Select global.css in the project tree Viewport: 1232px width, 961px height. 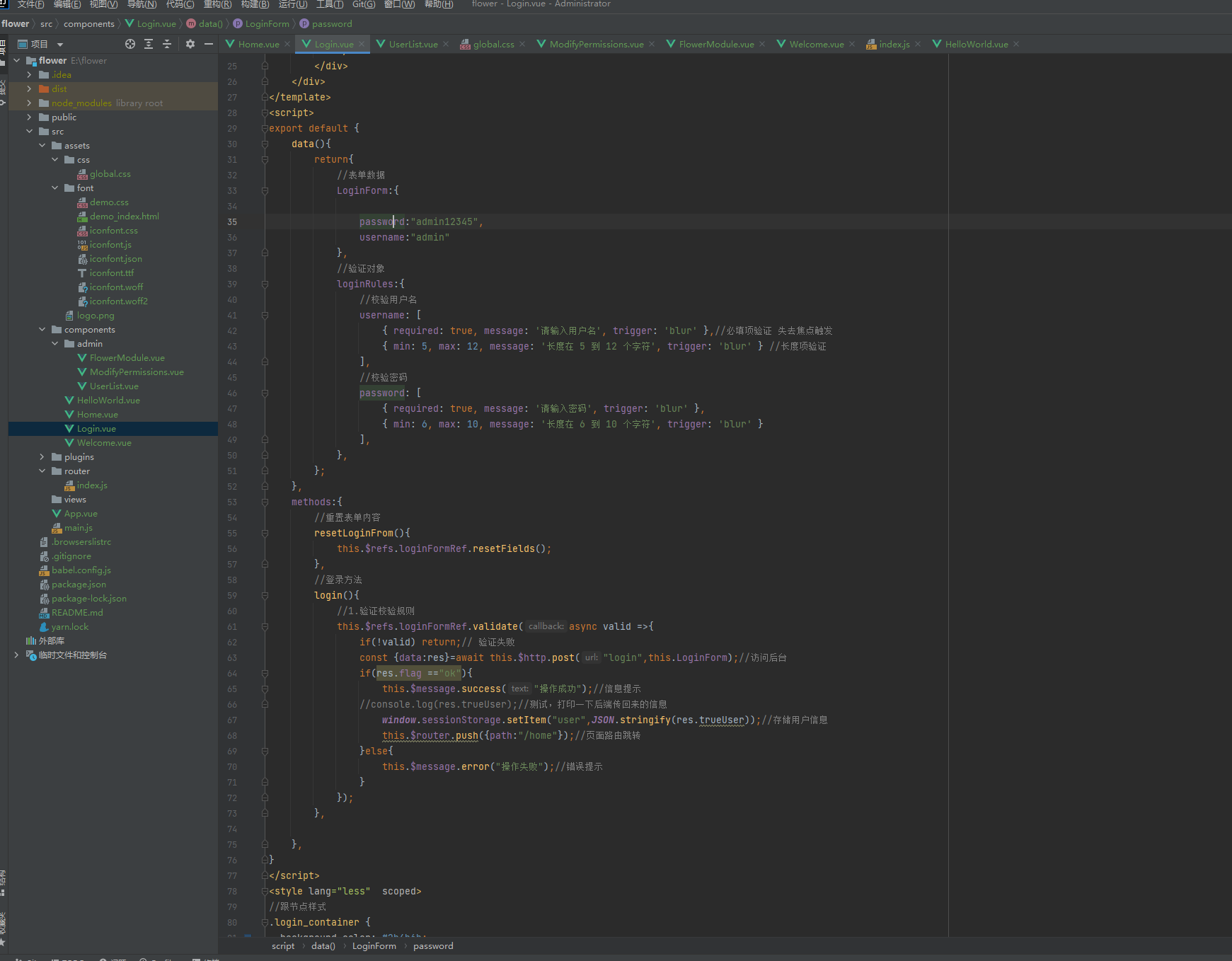coord(110,173)
